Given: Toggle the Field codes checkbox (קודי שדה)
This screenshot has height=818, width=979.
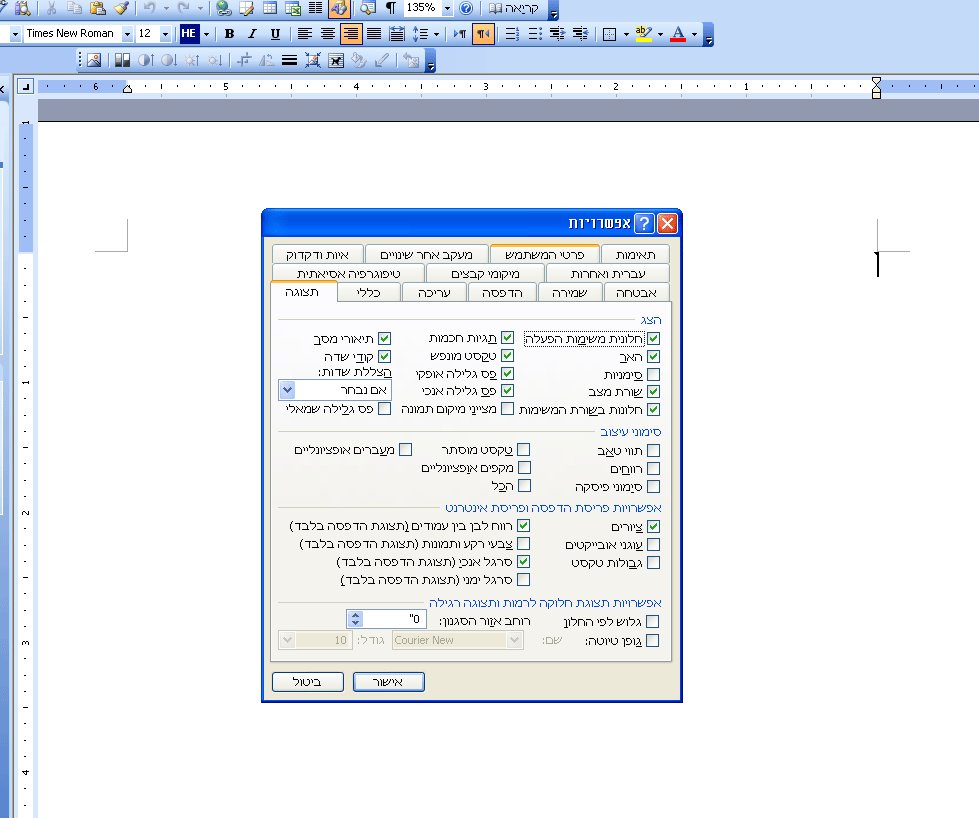Looking at the screenshot, I should coord(385,356).
